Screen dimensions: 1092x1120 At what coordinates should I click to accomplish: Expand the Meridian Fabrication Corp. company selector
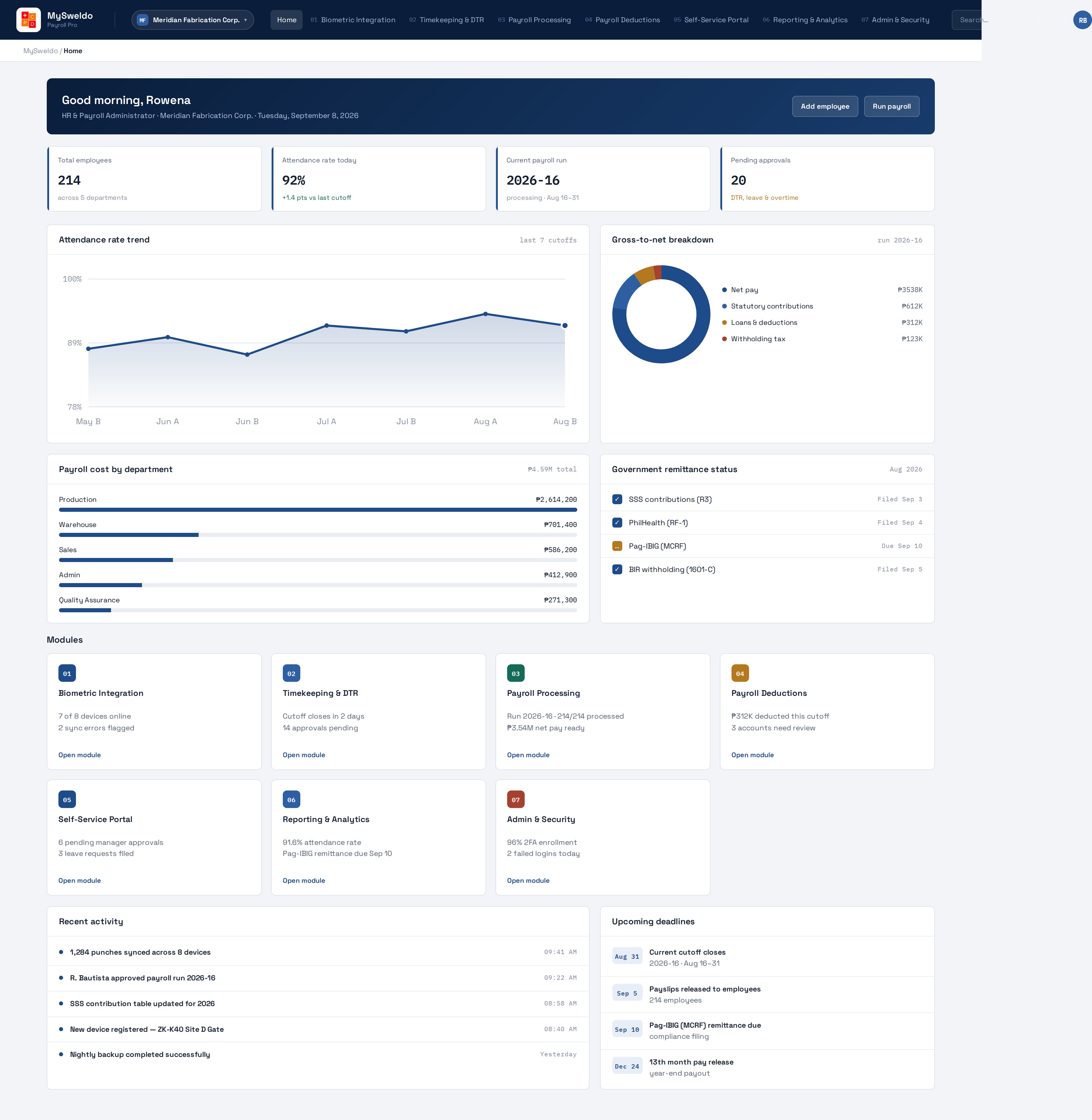193,20
